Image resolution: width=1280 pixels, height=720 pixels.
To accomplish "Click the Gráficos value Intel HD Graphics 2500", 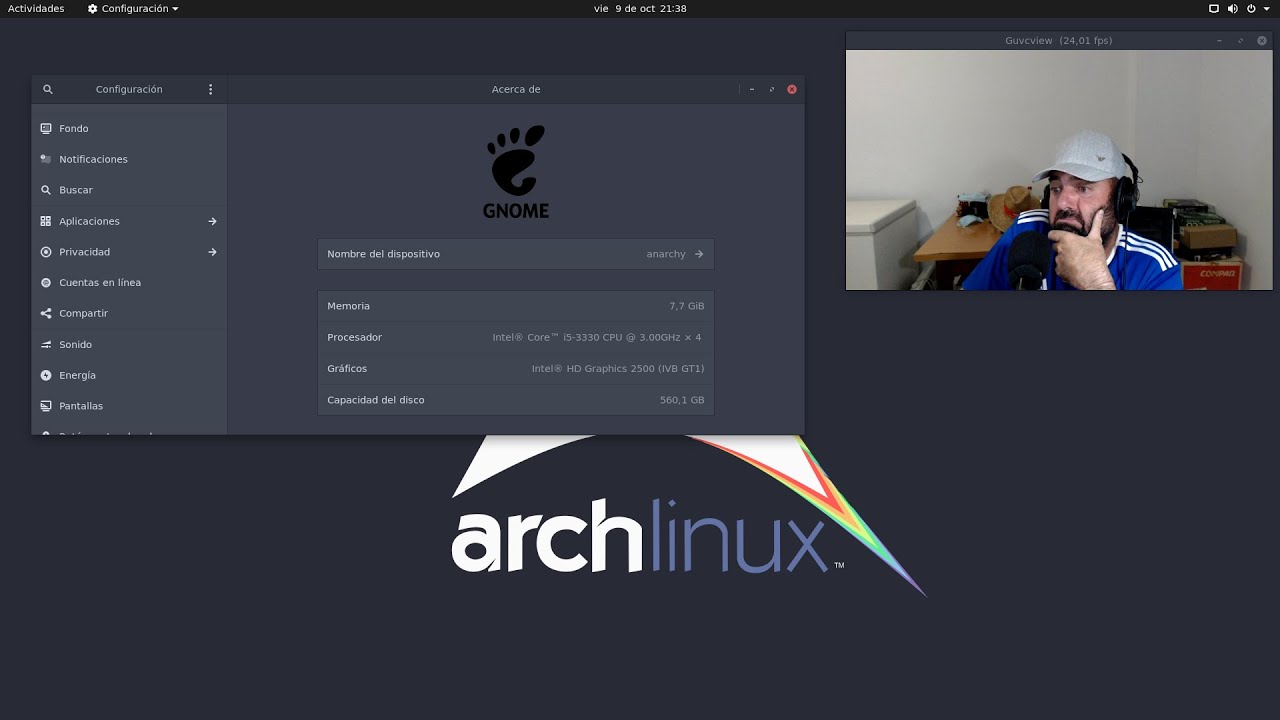I will click(x=618, y=369).
